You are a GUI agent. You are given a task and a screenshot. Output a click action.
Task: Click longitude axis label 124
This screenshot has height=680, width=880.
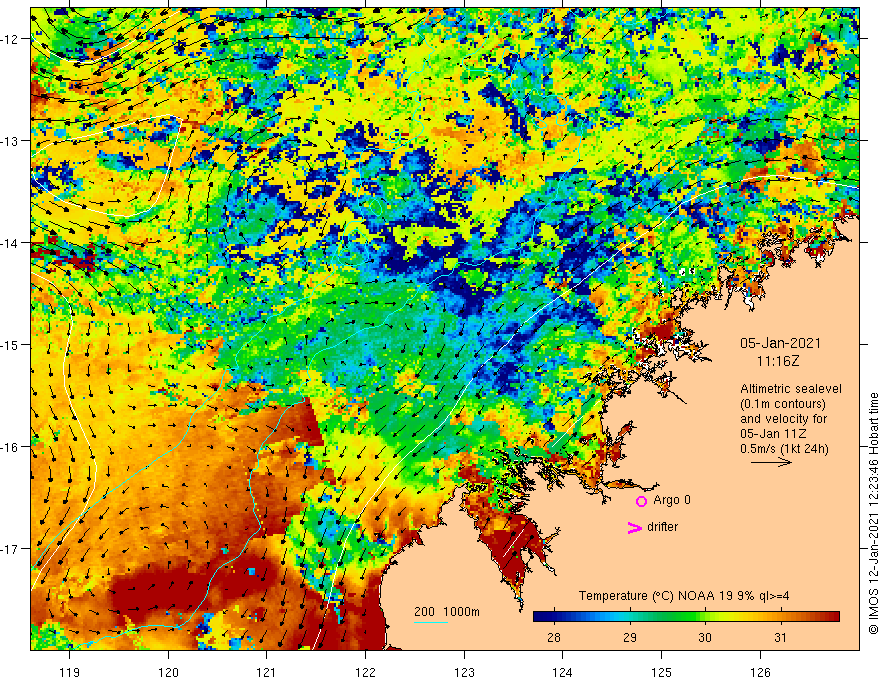(x=563, y=672)
